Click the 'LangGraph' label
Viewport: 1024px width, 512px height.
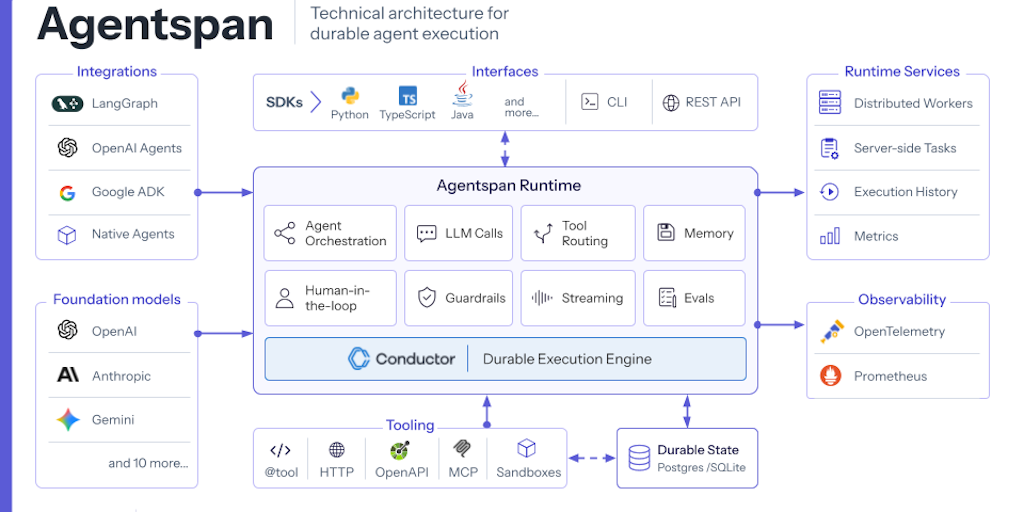click(125, 103)
